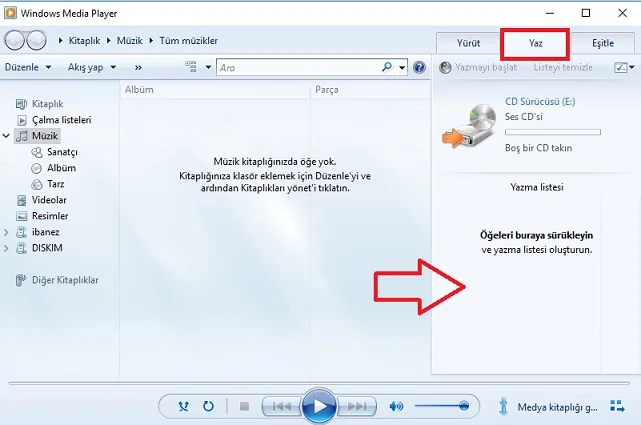This screenshot has height=425, width=641.
Task: Expand the ibanez tree node
Action: pos(6,232)
